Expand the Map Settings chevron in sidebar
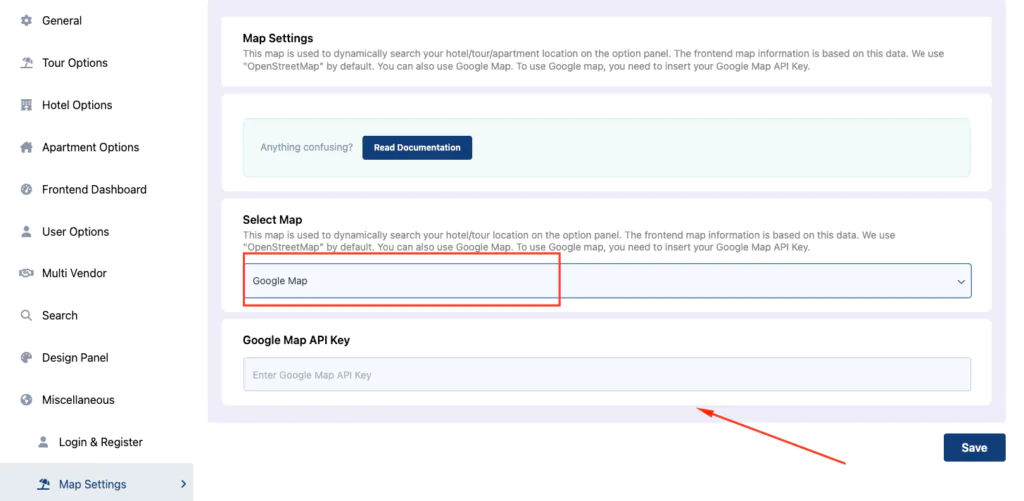This screenshot has width=1024, height=501. 184,484
